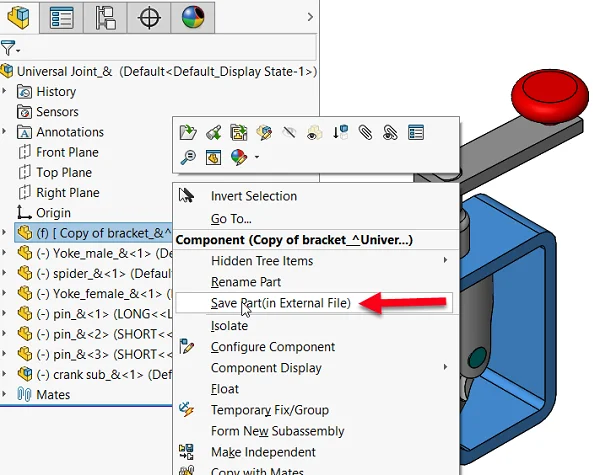Click the pin_&<3> part icon

pyautogui.click(x=25, y=354)
